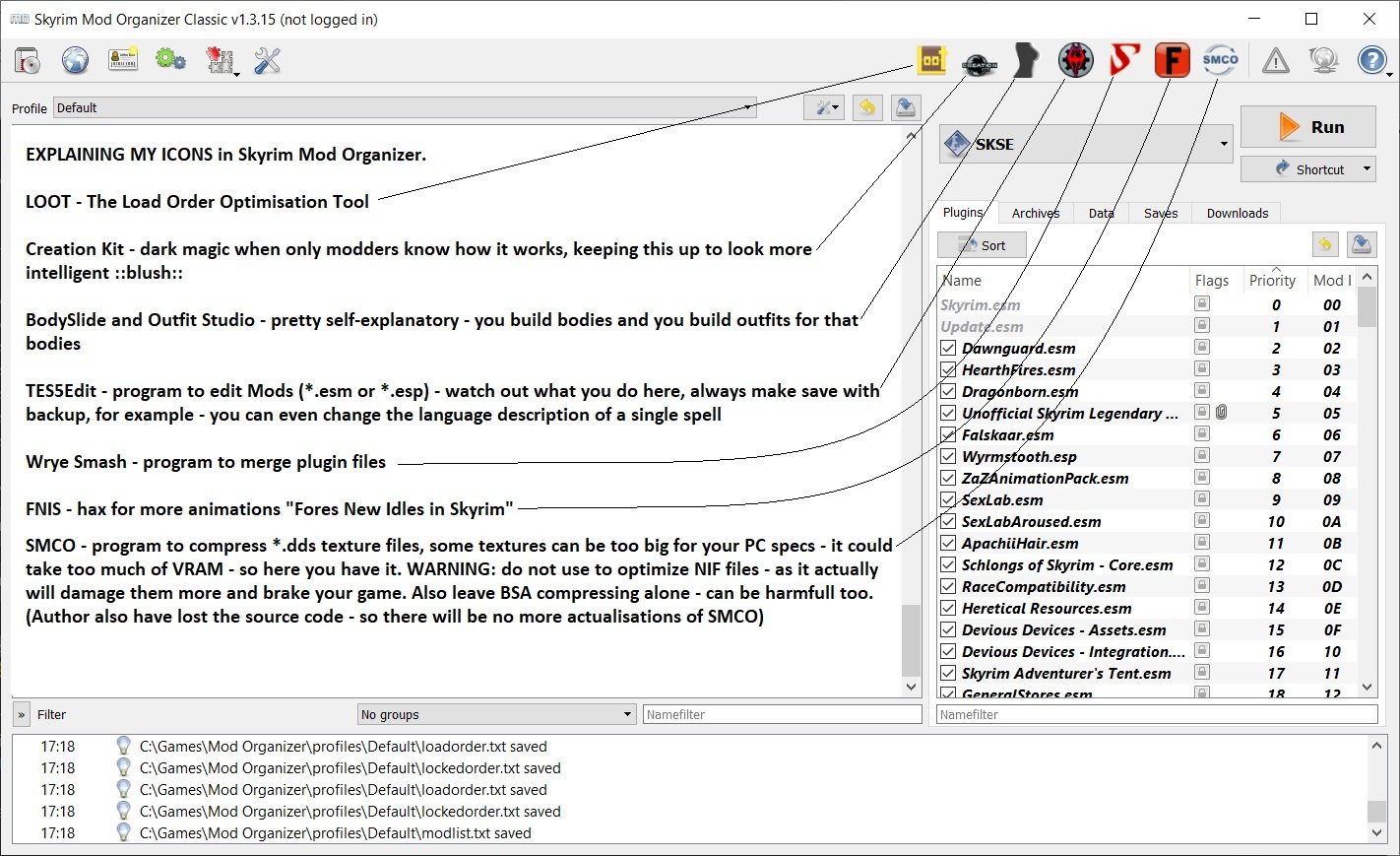Open mod list tools dropdown beside Profile
Viewport: 1400px width, 856px height.
click(824, 107)
